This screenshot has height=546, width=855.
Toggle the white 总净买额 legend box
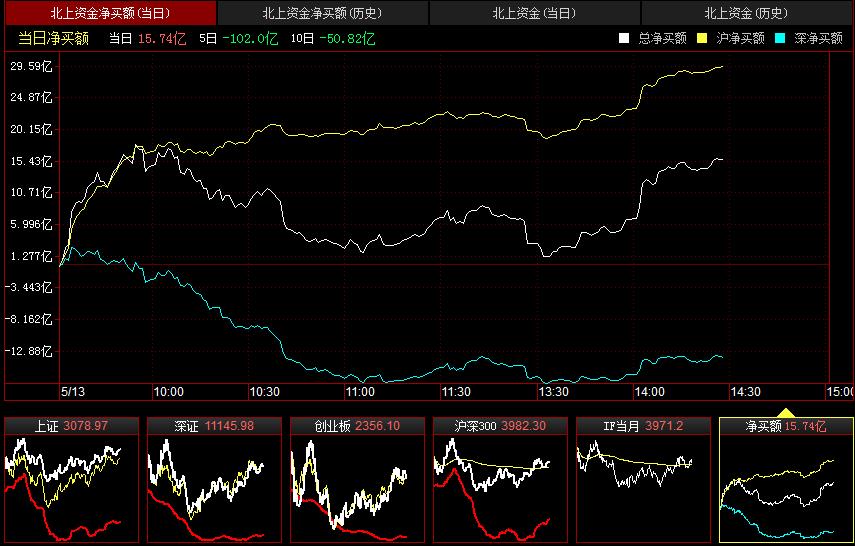point(624,38)
